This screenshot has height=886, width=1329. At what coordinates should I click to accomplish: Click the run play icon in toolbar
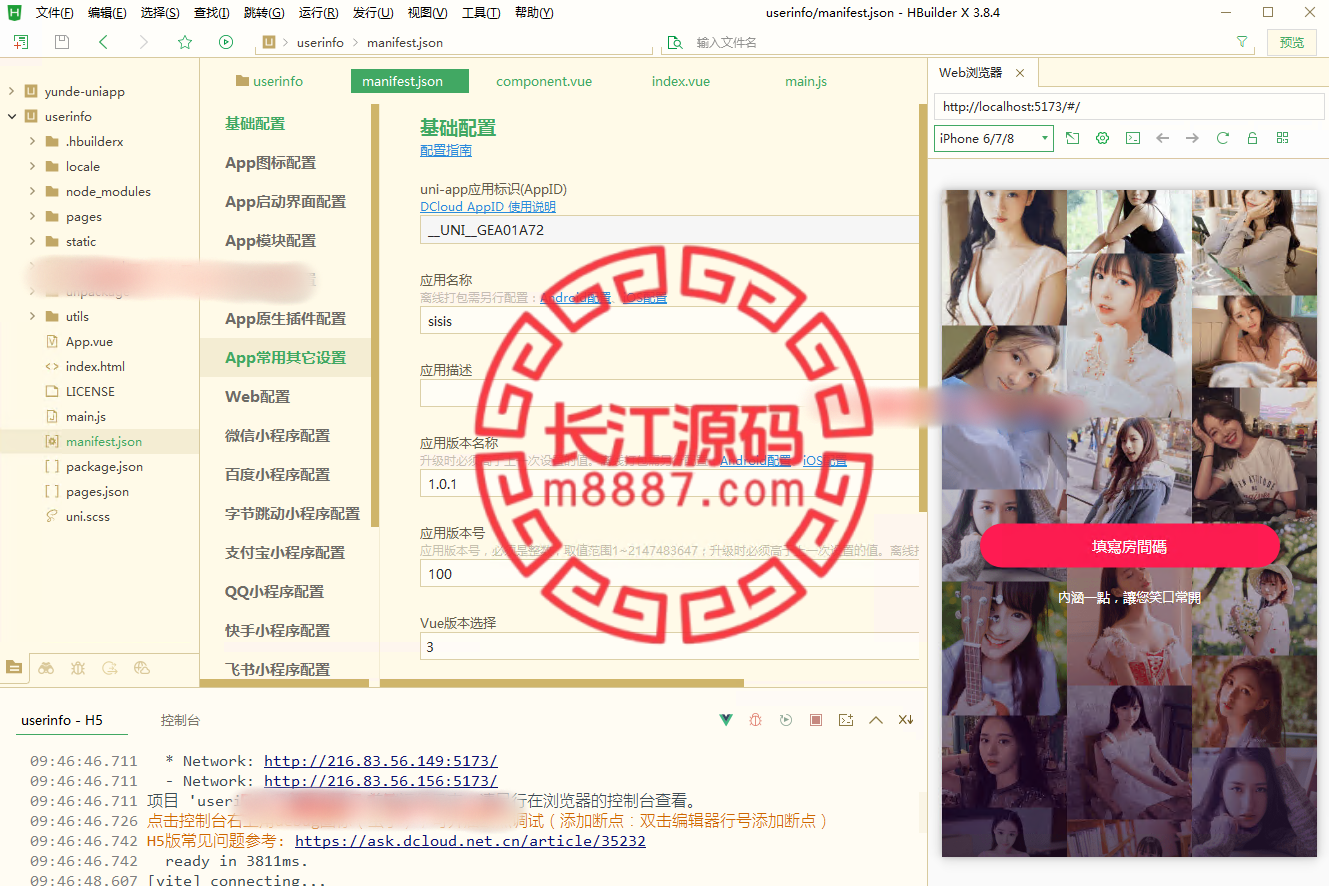[x=226, y=42]
